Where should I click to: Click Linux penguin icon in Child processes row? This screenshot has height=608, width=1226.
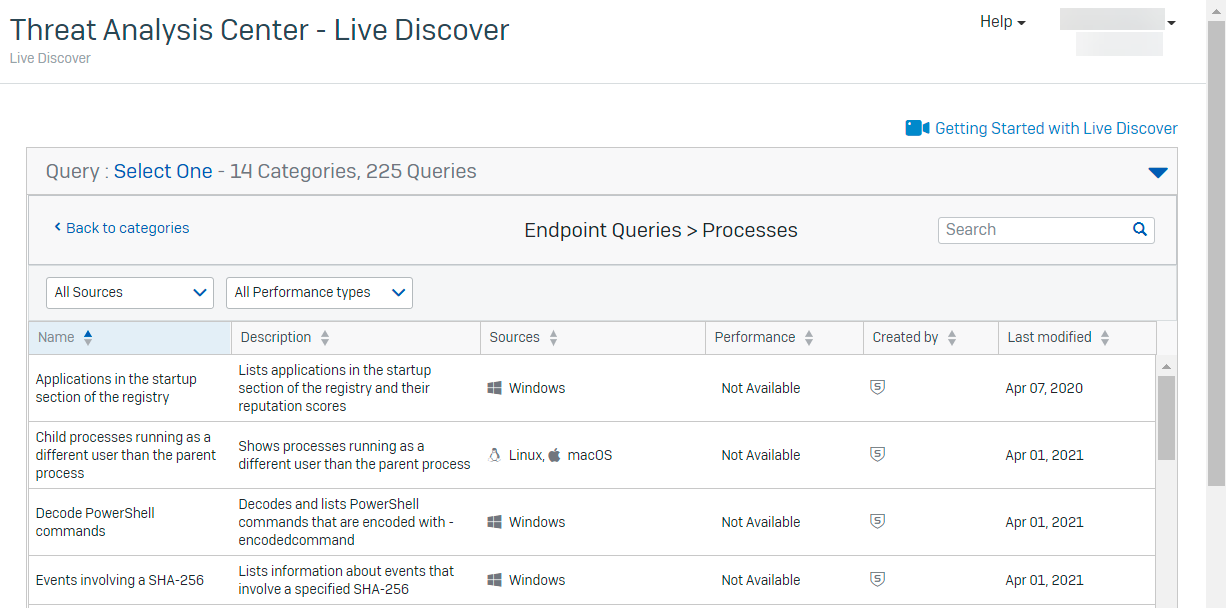494,455
